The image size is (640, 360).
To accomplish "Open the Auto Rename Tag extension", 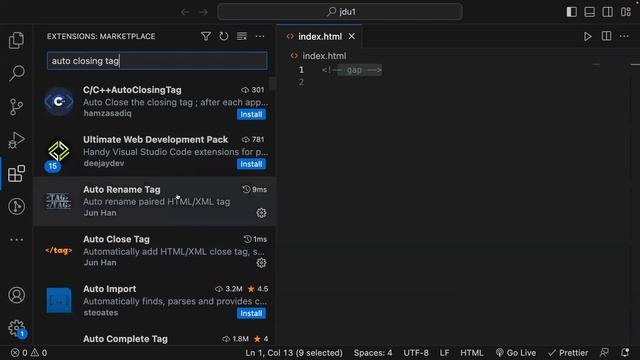I will click(x=154, y=201).
